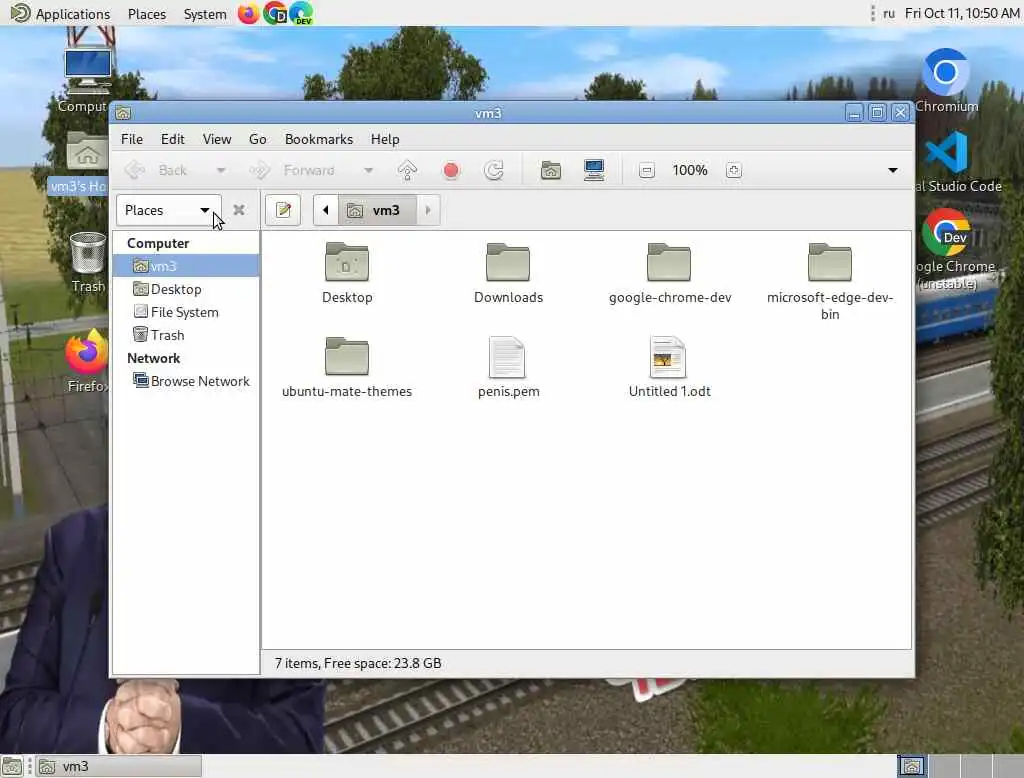Open the Back history dropdown arrow

[221, 170]
